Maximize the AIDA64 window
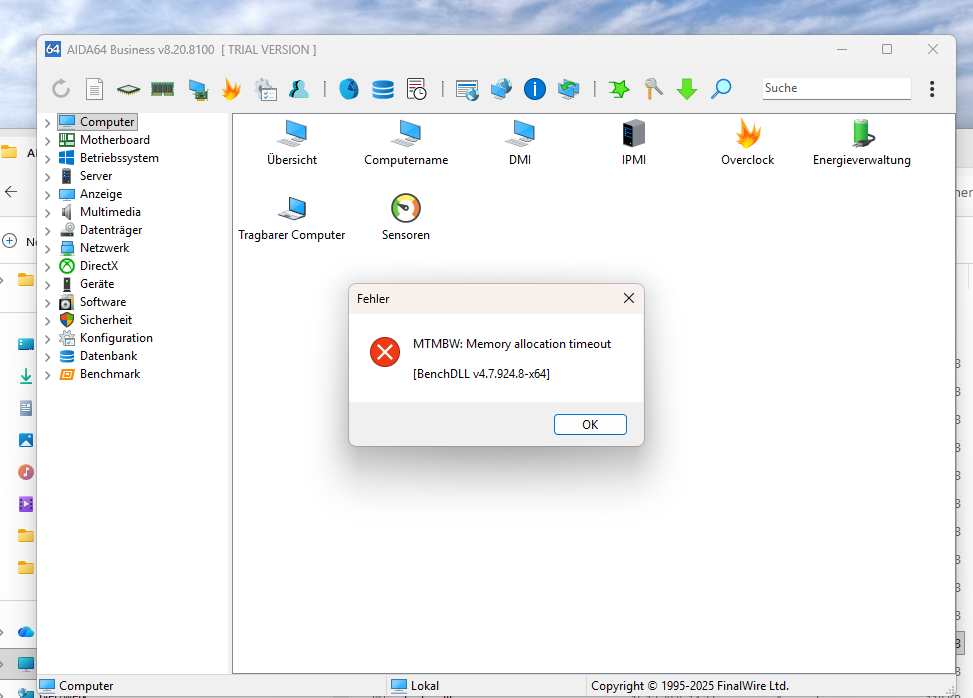The image size is (973, 698). pyautogui.click(x=887, y=49)
